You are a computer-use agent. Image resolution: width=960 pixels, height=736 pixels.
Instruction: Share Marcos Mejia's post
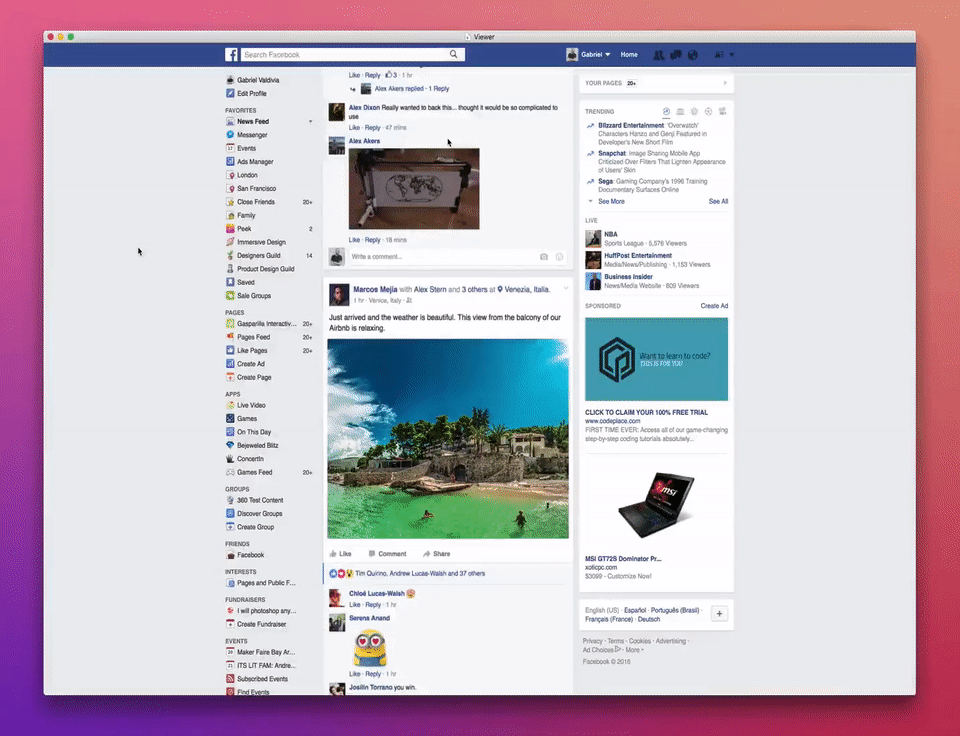[x=437, y=554]
